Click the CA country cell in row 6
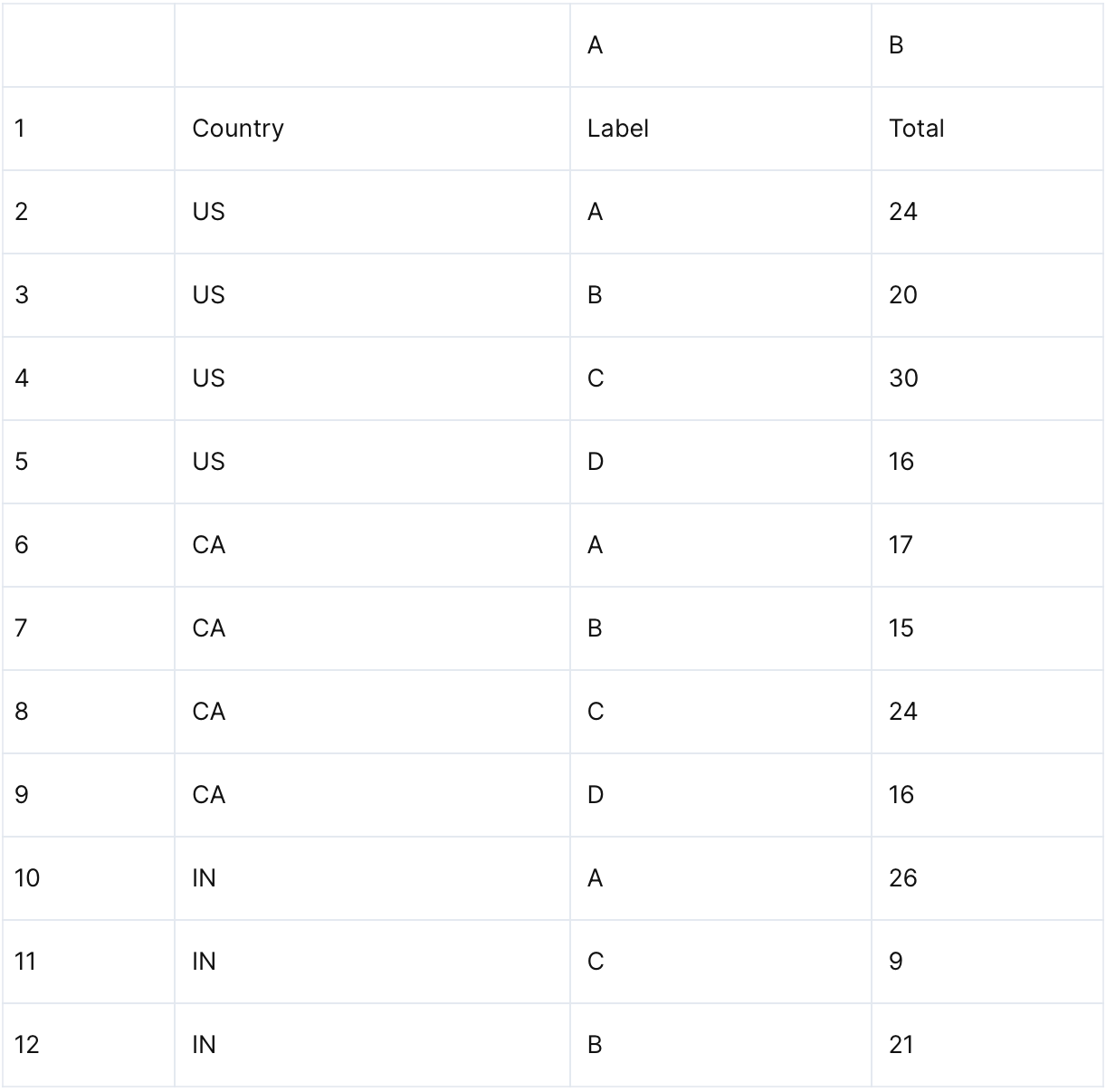The image size is (1106, 1092). (x=371, y=545)
